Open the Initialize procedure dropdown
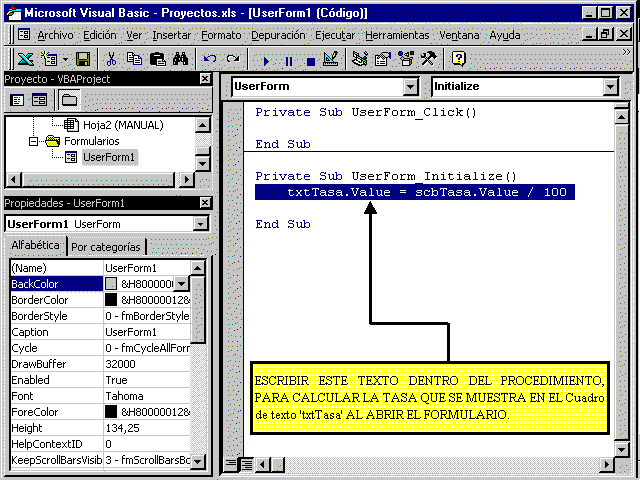 click(x=610, y=87)
